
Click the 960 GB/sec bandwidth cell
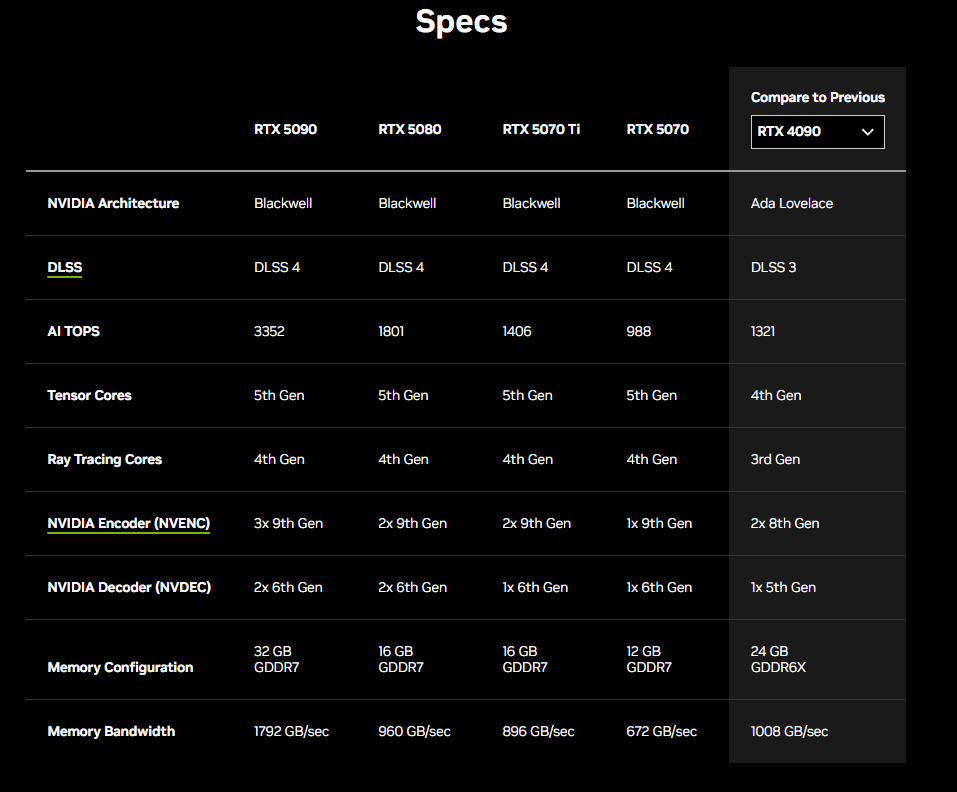coord(414,732)
